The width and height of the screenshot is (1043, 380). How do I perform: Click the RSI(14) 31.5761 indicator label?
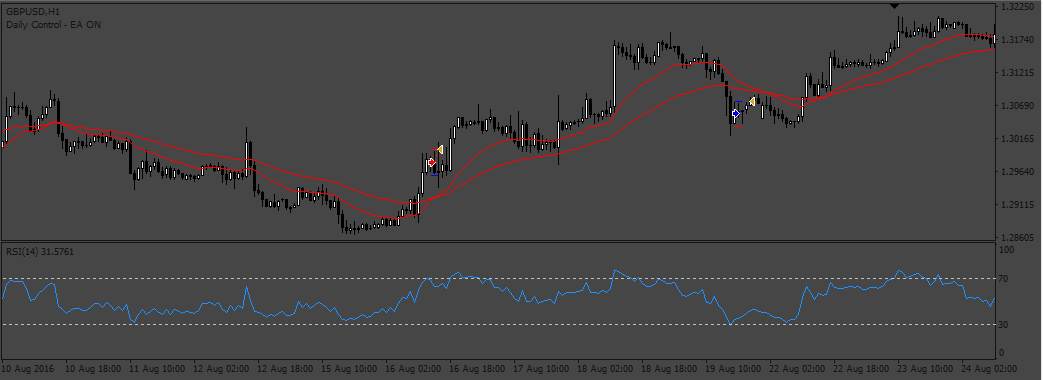(x=40, y=252)
